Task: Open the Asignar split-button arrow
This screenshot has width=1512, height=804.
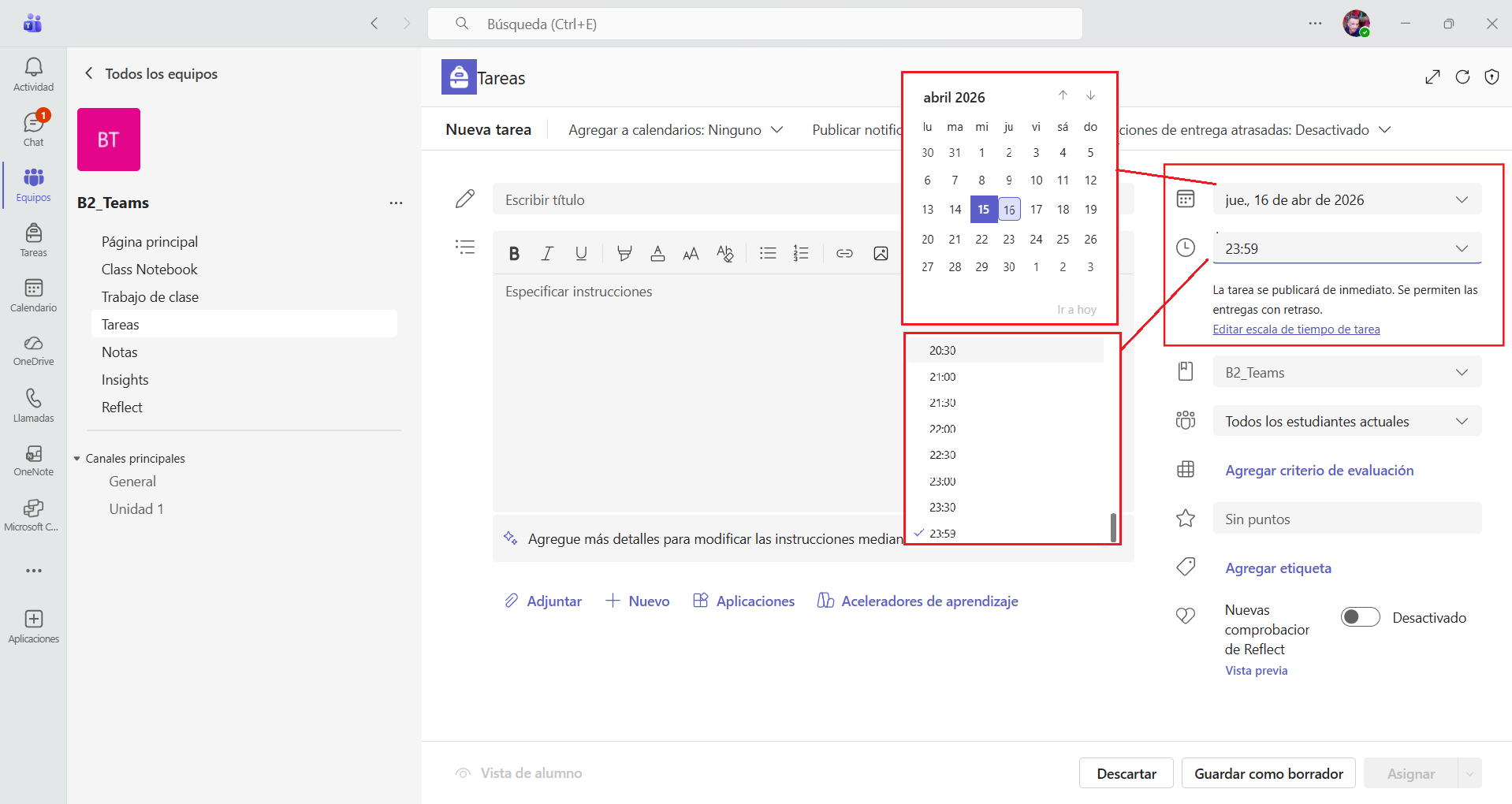Action: [x=1470, y=773]
